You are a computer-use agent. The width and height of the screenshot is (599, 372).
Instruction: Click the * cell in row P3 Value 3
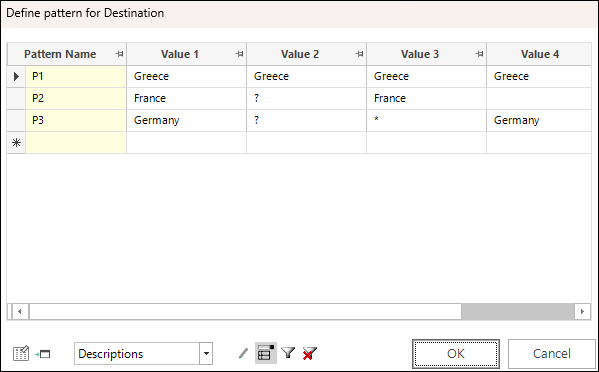[427, 121]
